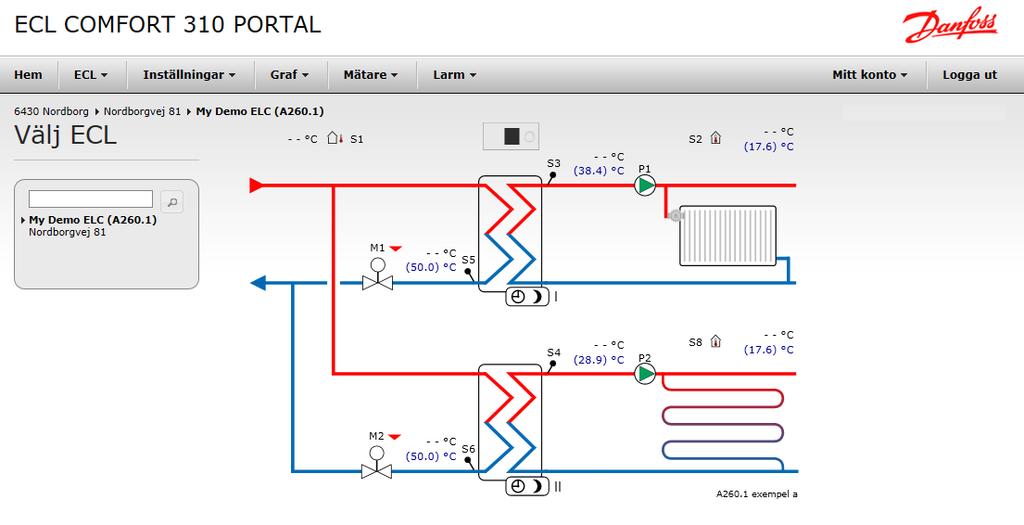
Task: Click the M1 motorized valve symbol
Action: [377, 274]
